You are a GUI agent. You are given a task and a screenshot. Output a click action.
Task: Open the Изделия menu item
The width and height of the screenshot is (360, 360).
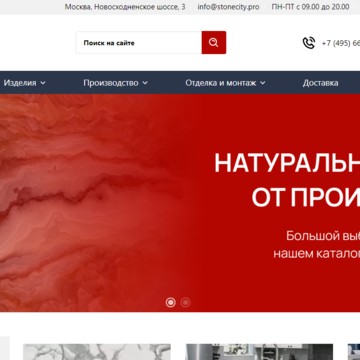pyautogui.click(x=20, y=83)
